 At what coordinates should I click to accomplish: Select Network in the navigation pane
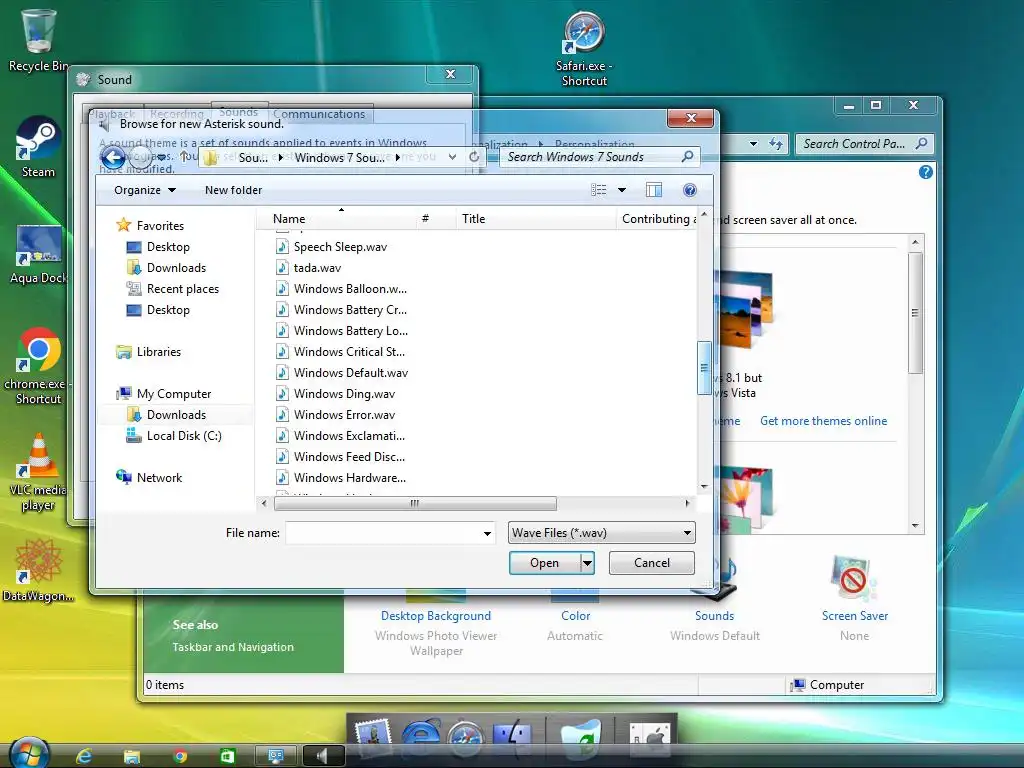click(159, 478)
